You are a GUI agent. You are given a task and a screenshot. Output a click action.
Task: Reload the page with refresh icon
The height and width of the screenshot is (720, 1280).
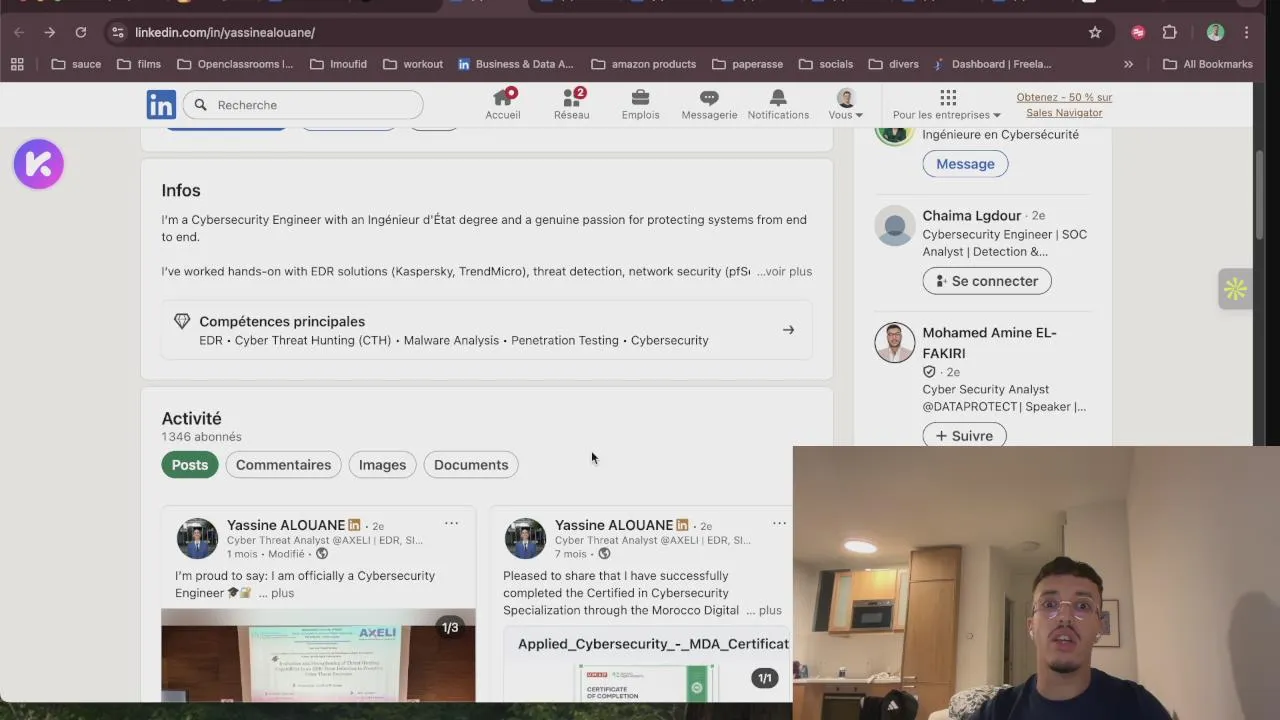tap(81, 32)
